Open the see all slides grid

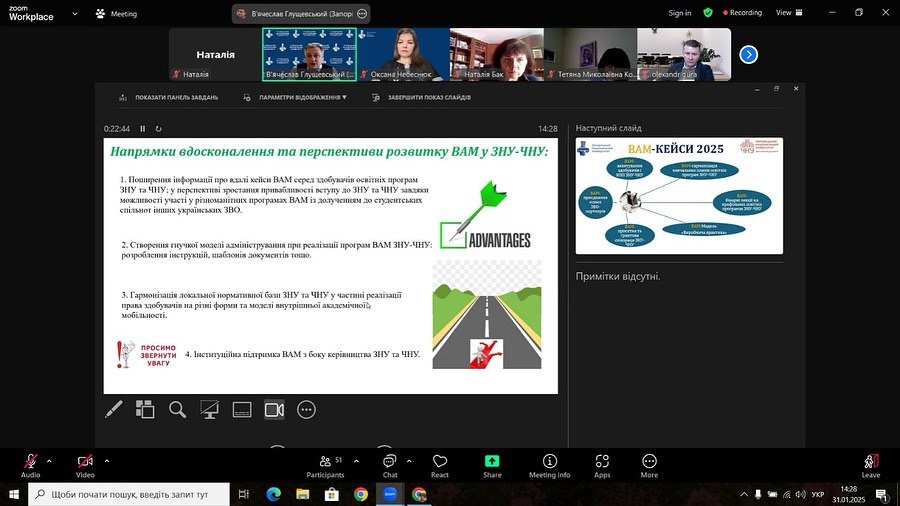point(145,409)
